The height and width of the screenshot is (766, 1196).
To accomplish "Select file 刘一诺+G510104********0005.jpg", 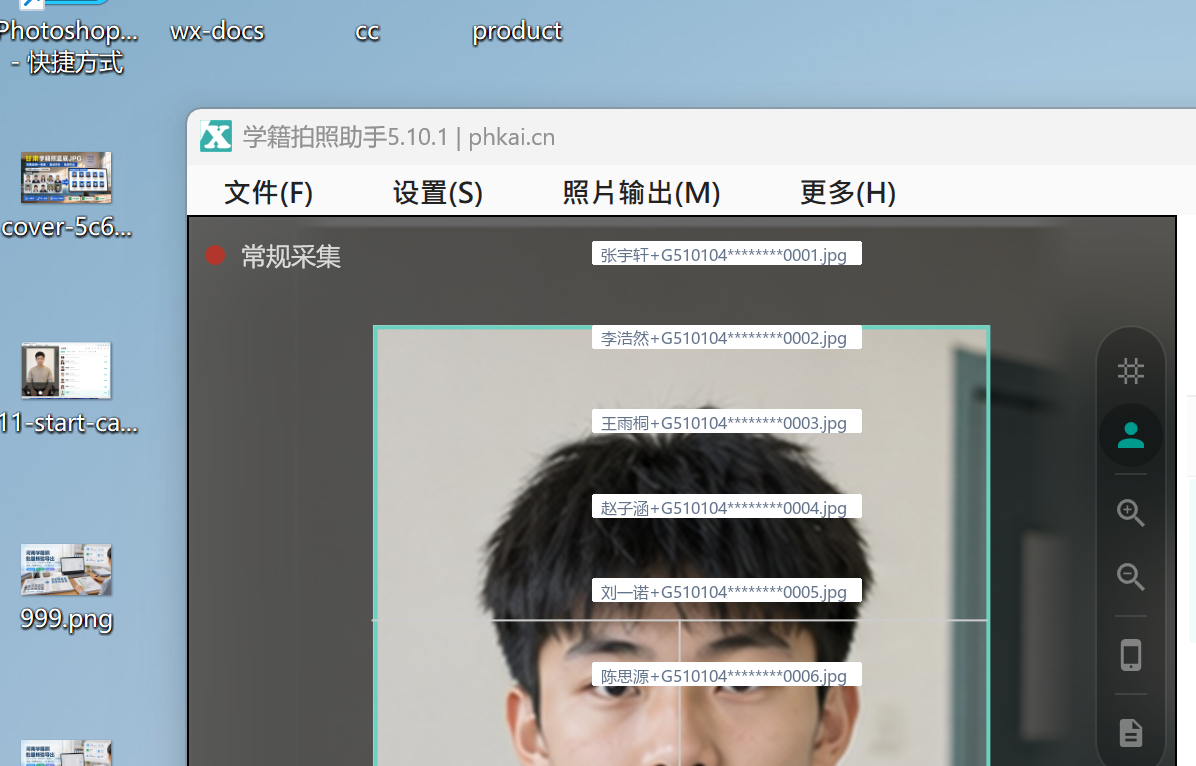I will [727, 591].
